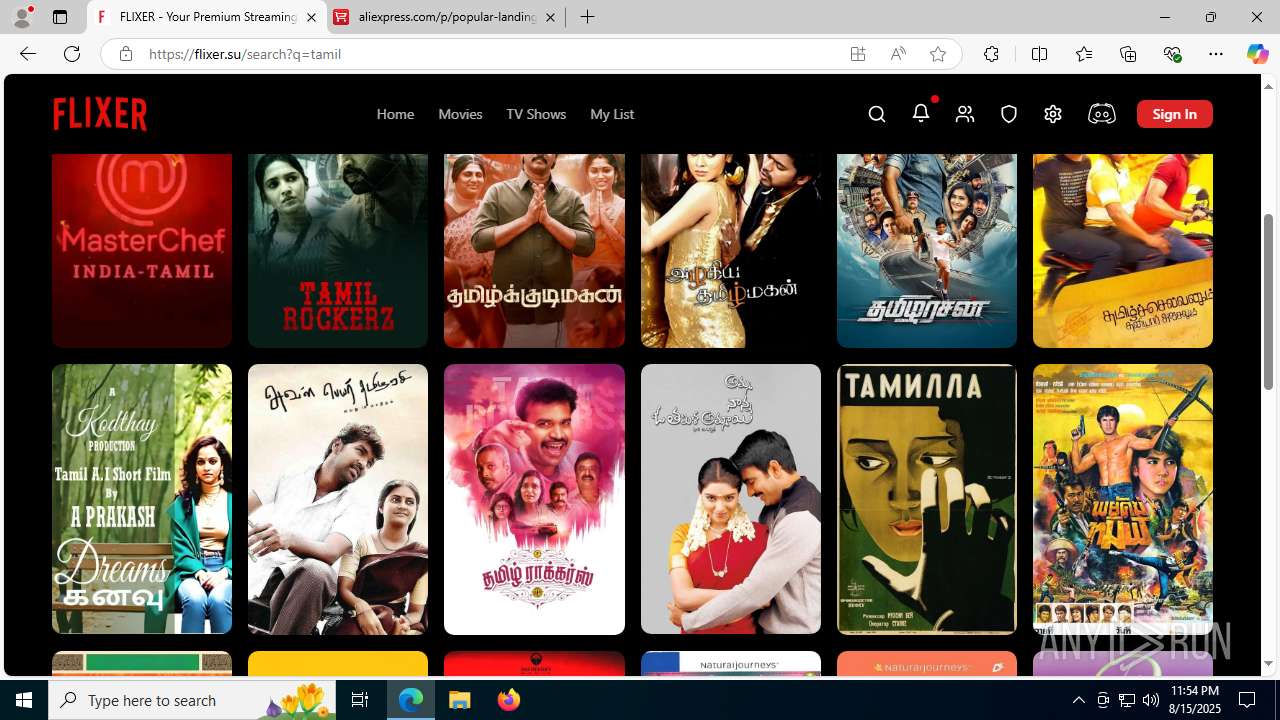This screenshot has height=720, width=1280.
Task: Open pink Tamil Rockers movie poster
Action: (x=534, y=499)
